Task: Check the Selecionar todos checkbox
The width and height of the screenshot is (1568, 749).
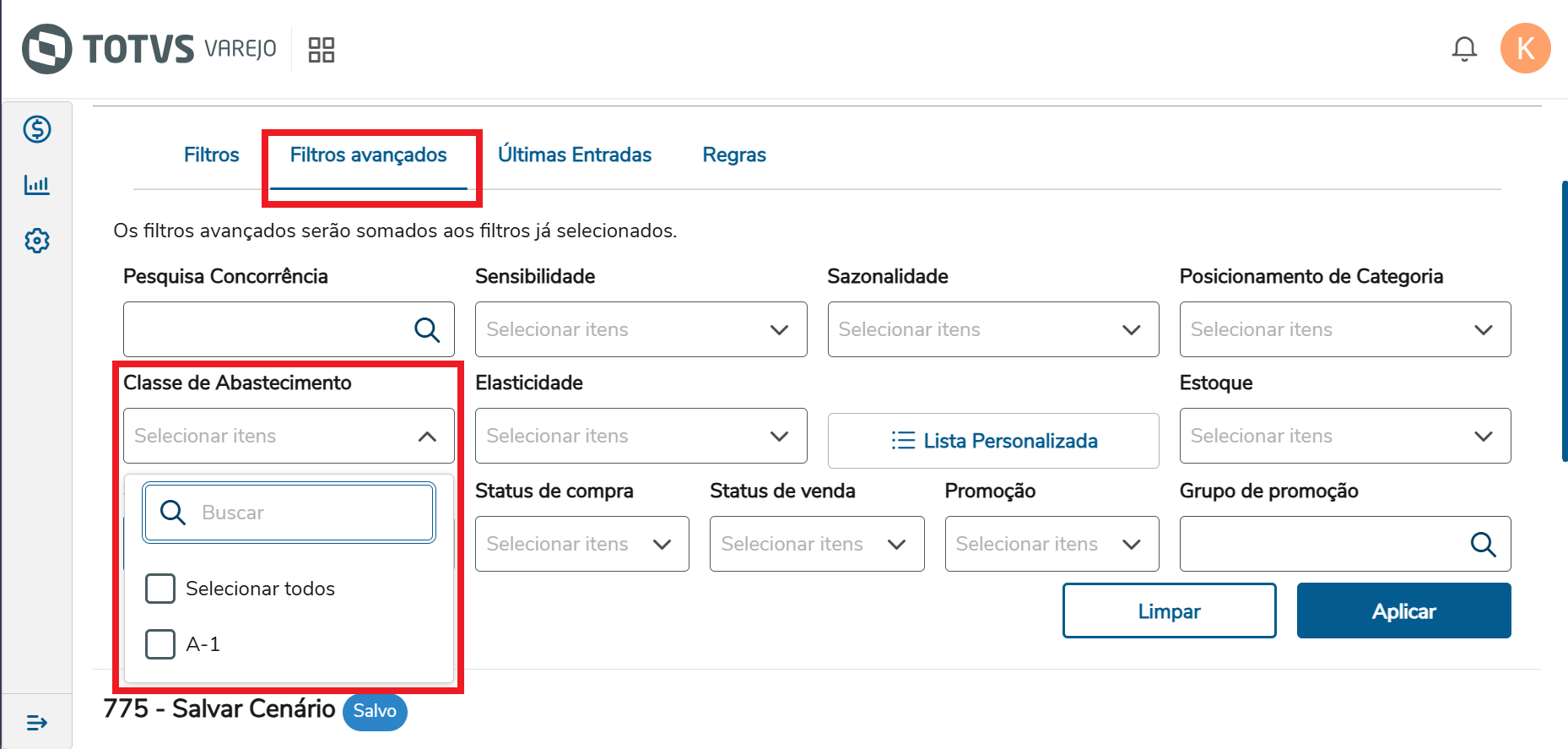Action: coord(160,589)
